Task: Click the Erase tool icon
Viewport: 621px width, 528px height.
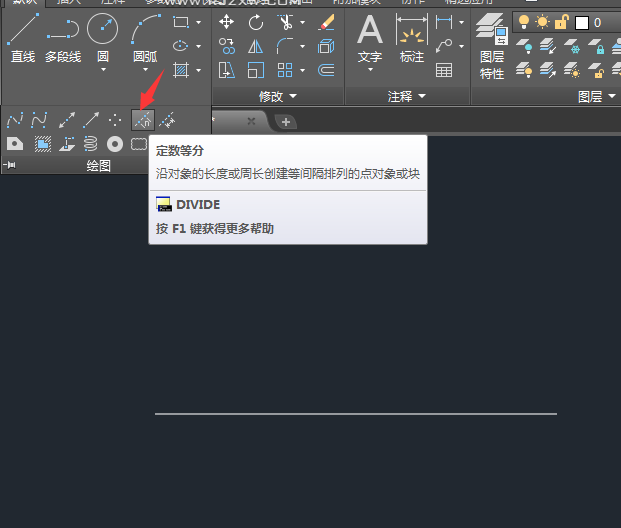Action: [326, 22]
